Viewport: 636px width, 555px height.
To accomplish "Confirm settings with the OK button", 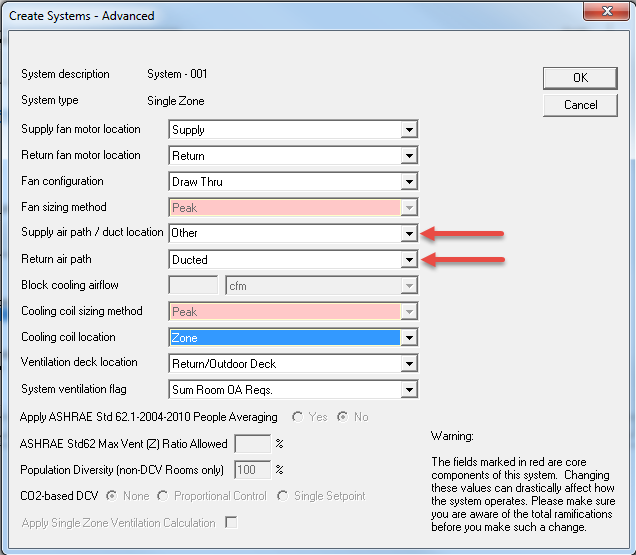I will pos(580,78).
